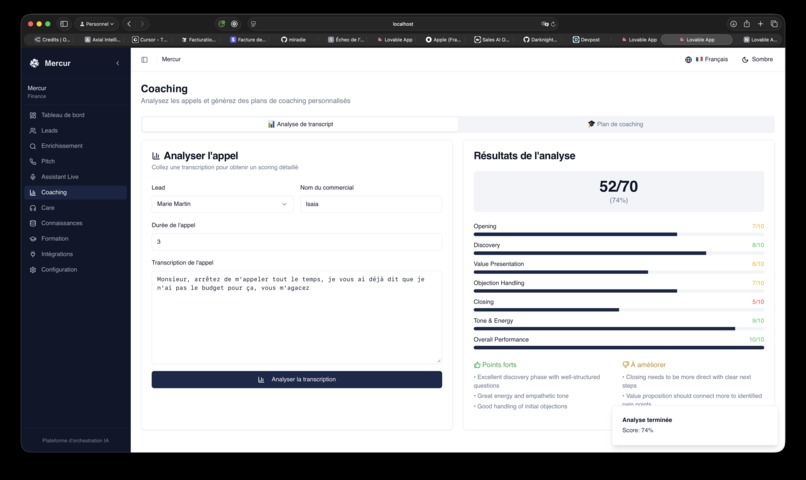Screen dimensions: 806x480
Task: Show the tab overview icon
Action: 774,24
